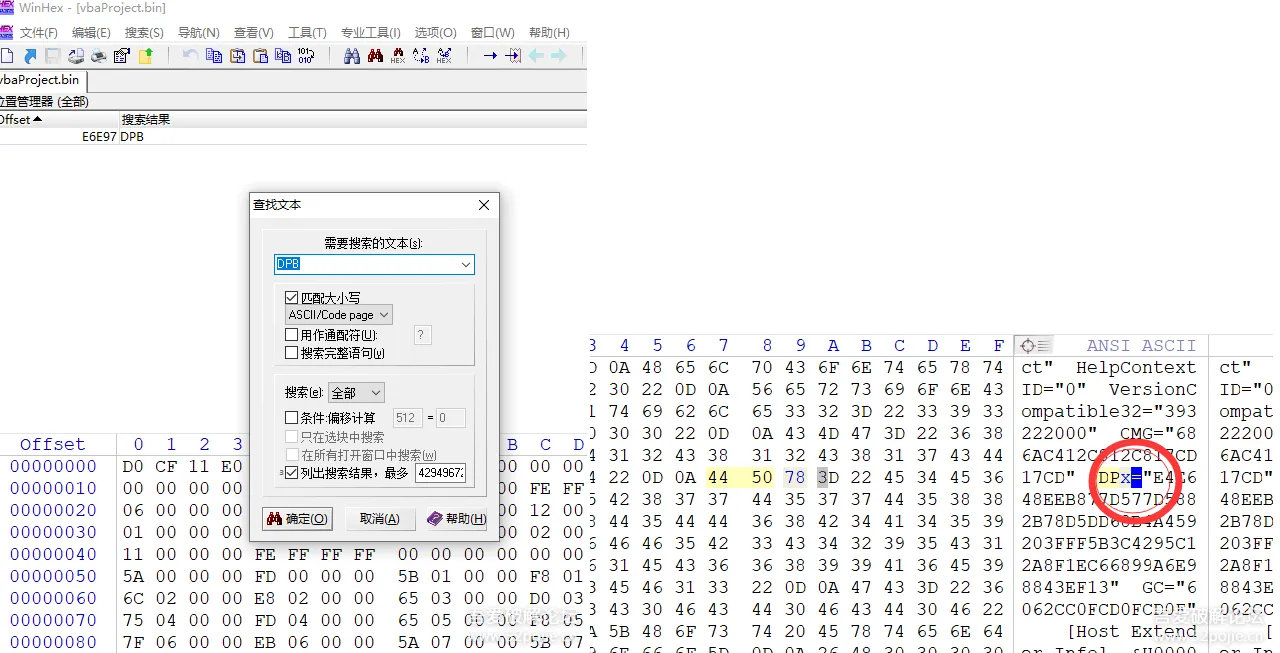Expand the 搜索 direction dropdown showing 全部
1280x653 pixels.
point(356,393)
